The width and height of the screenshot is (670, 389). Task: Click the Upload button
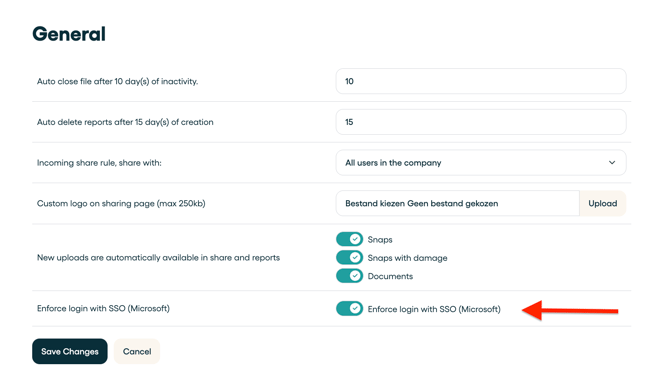click(x=602, y=203)
